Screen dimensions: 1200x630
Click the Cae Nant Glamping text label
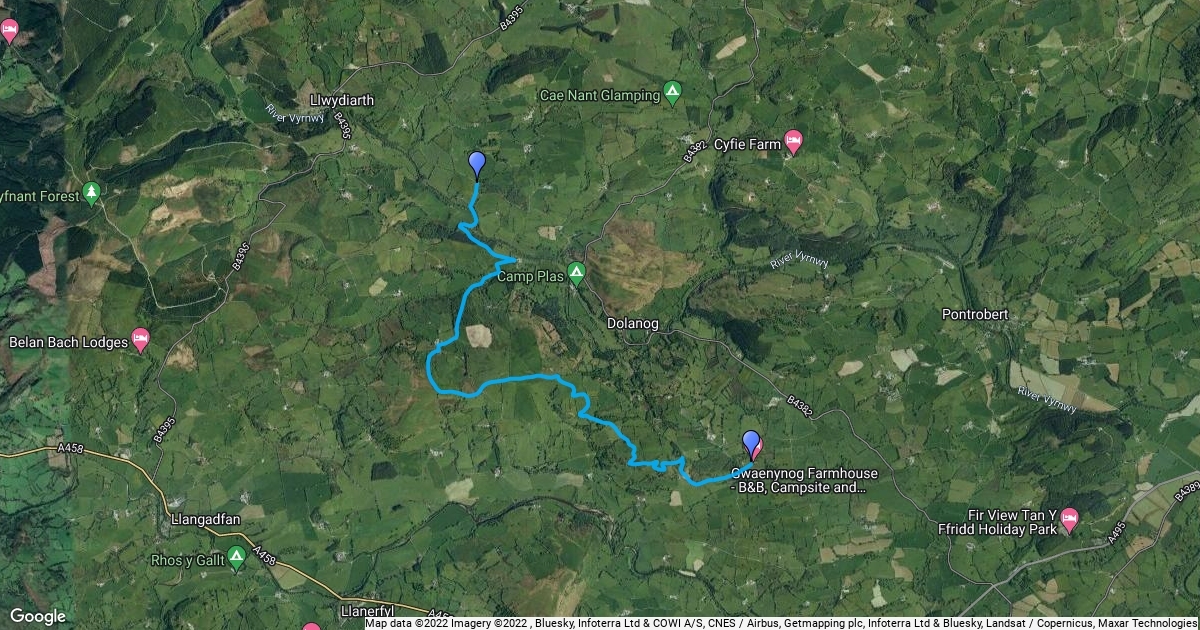pyautogui.click(x=599, y=96)
